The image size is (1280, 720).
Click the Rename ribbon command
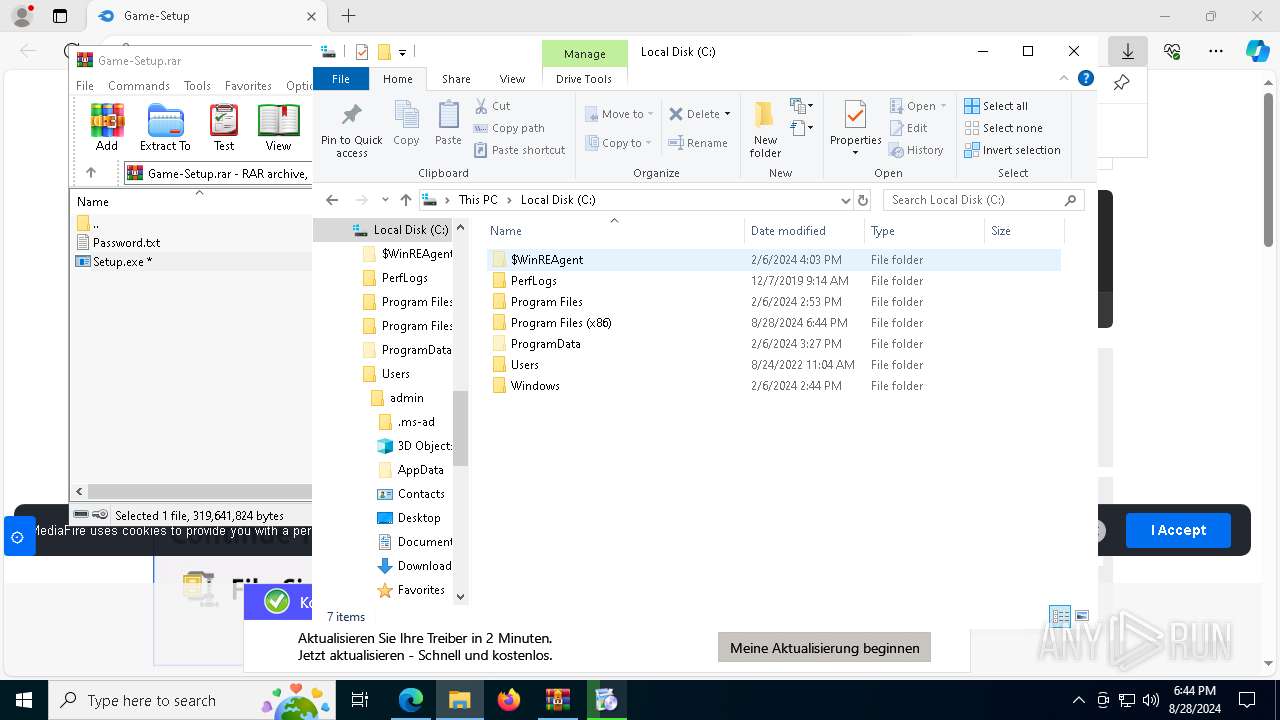click(x=698, y=143)
